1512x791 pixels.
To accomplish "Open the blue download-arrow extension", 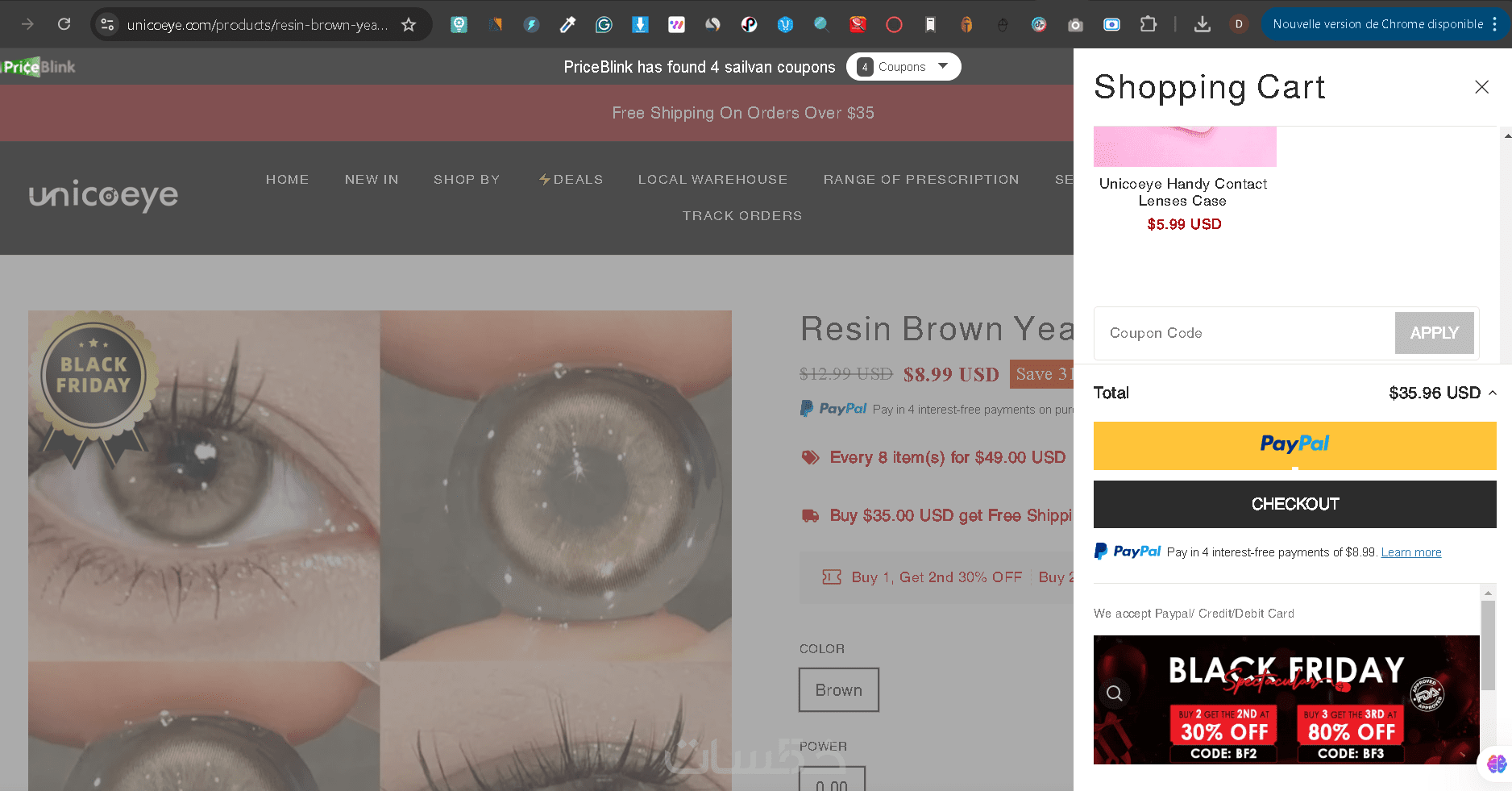I will pos(640,24).
